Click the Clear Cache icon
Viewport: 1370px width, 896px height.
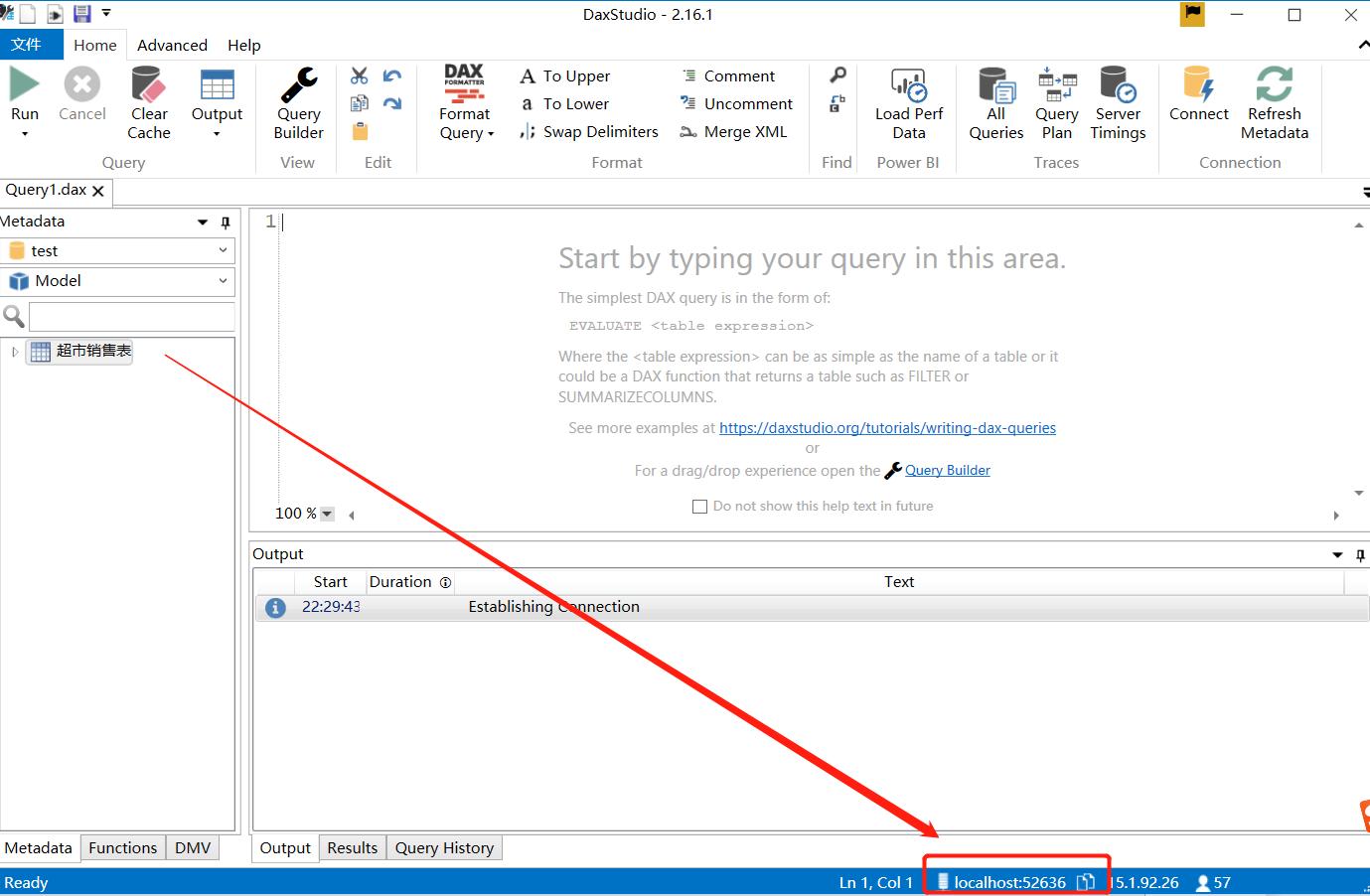[x=148, y=85]
